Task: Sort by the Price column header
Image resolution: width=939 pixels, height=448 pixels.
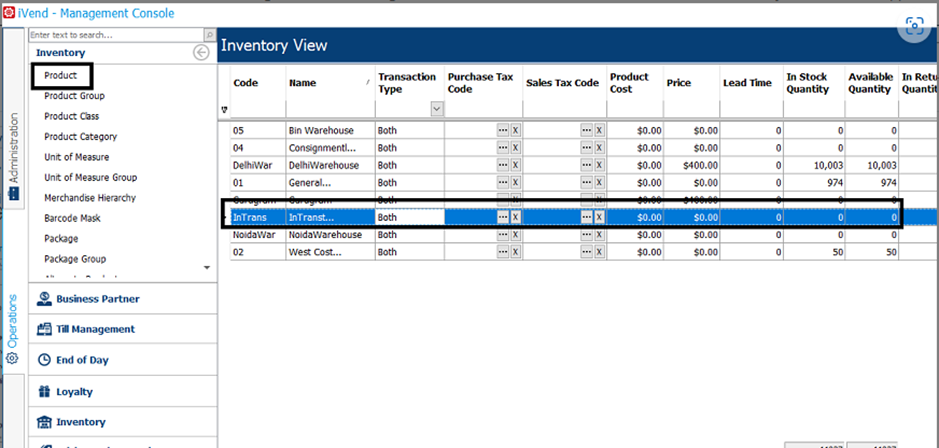Action: point(691,83)
